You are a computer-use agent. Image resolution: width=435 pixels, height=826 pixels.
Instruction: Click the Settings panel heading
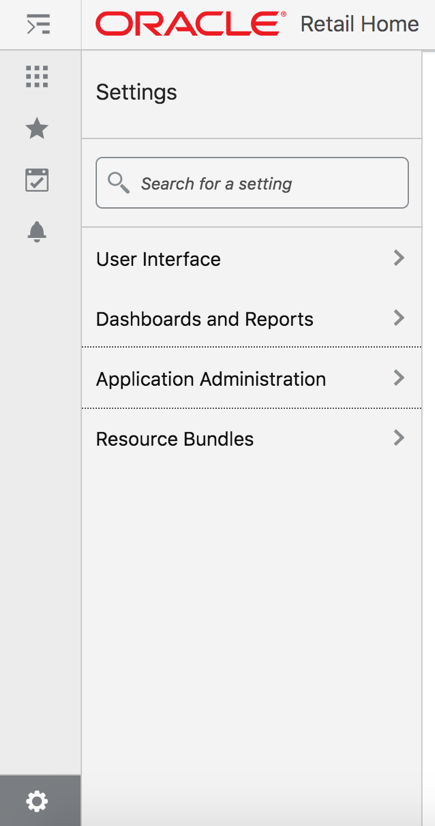(x=136, y=93)
